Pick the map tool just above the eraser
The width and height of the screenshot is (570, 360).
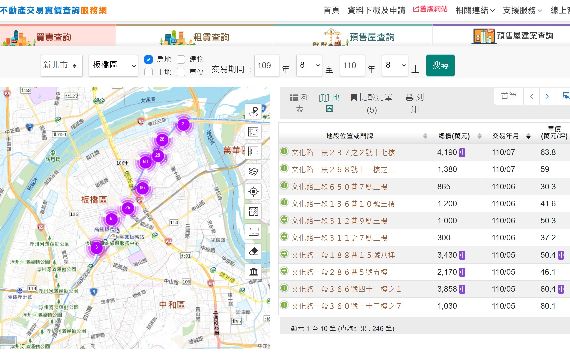[253, 231]
